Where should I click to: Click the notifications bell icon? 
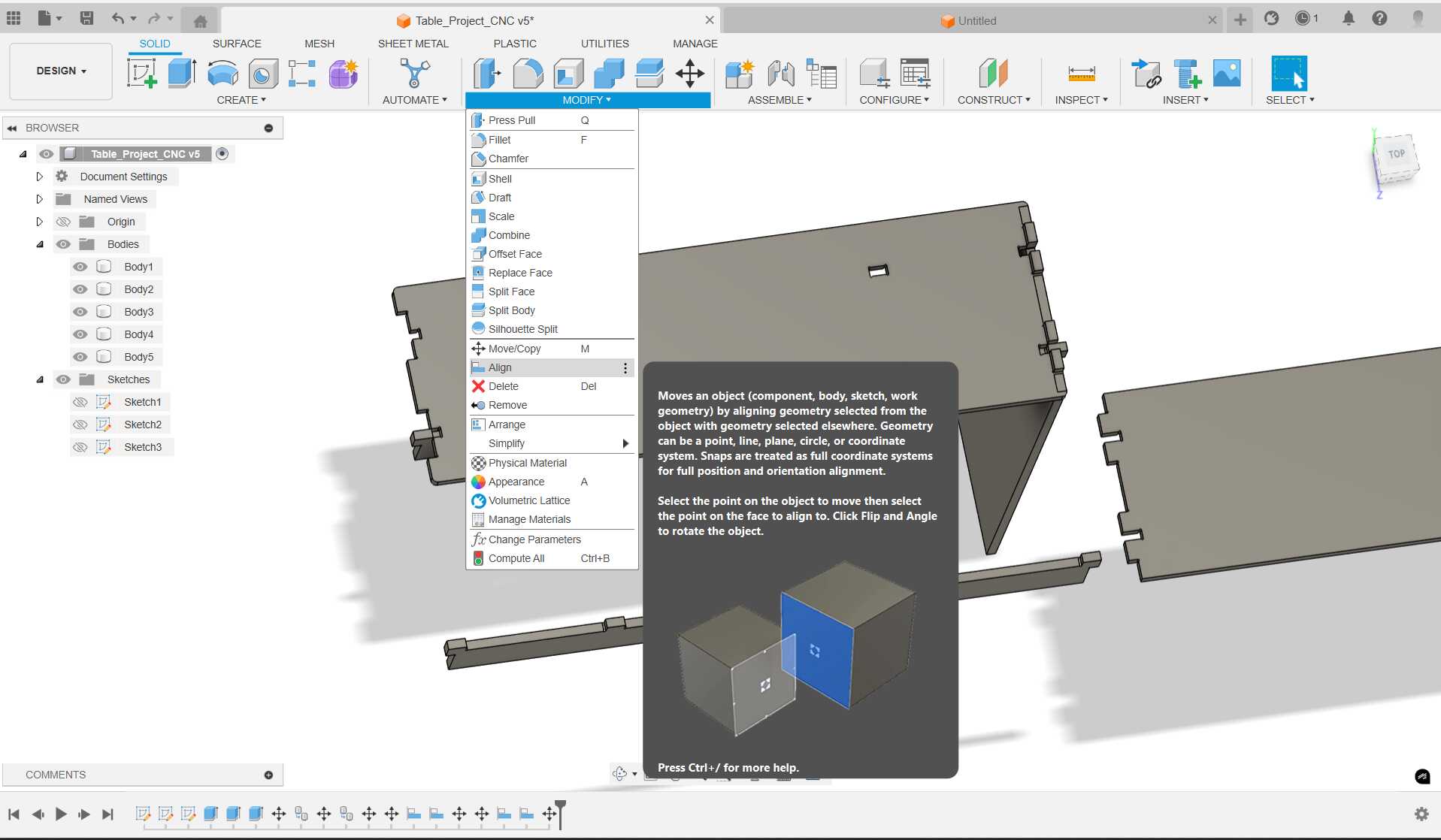pyautogui.click(x=1349, y=19)
